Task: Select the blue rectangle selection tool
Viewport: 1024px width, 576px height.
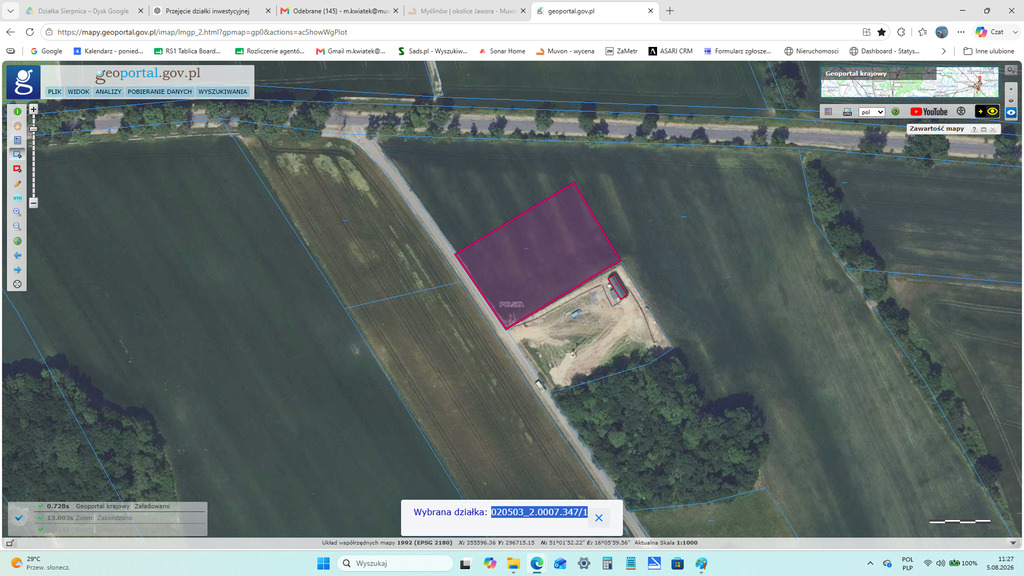Action: coord(18,155)
